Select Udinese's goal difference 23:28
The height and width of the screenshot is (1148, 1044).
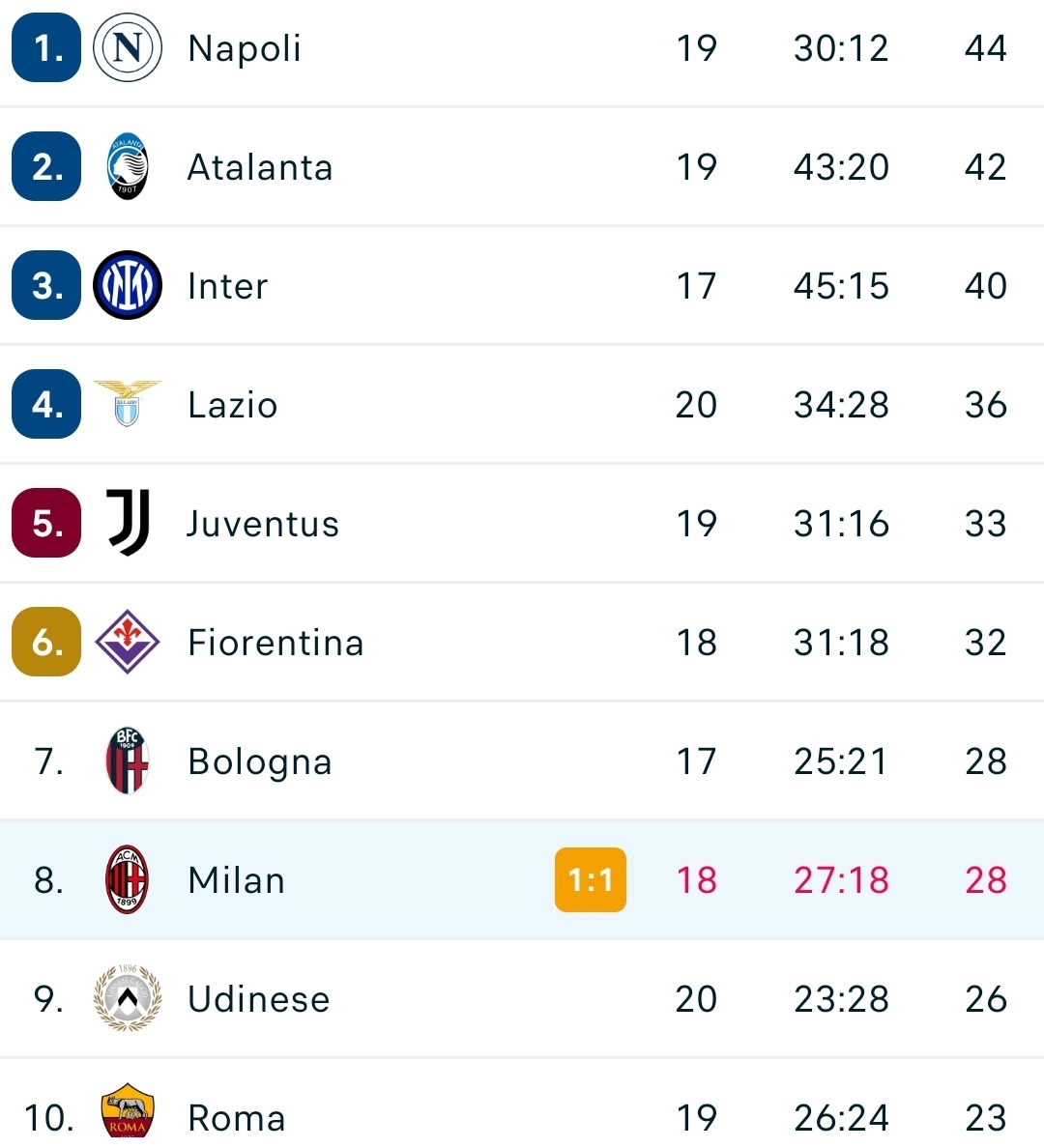[840, 998]
